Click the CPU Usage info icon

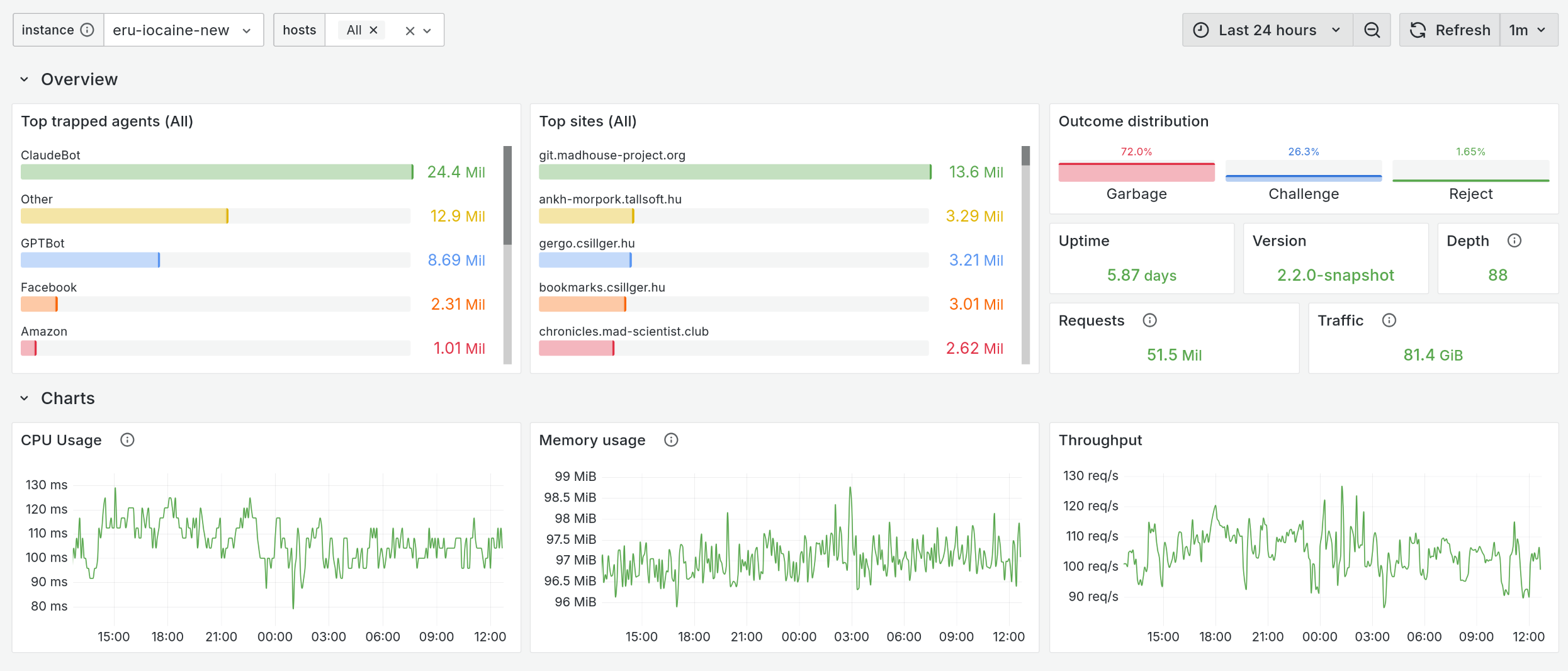[127, 440]
